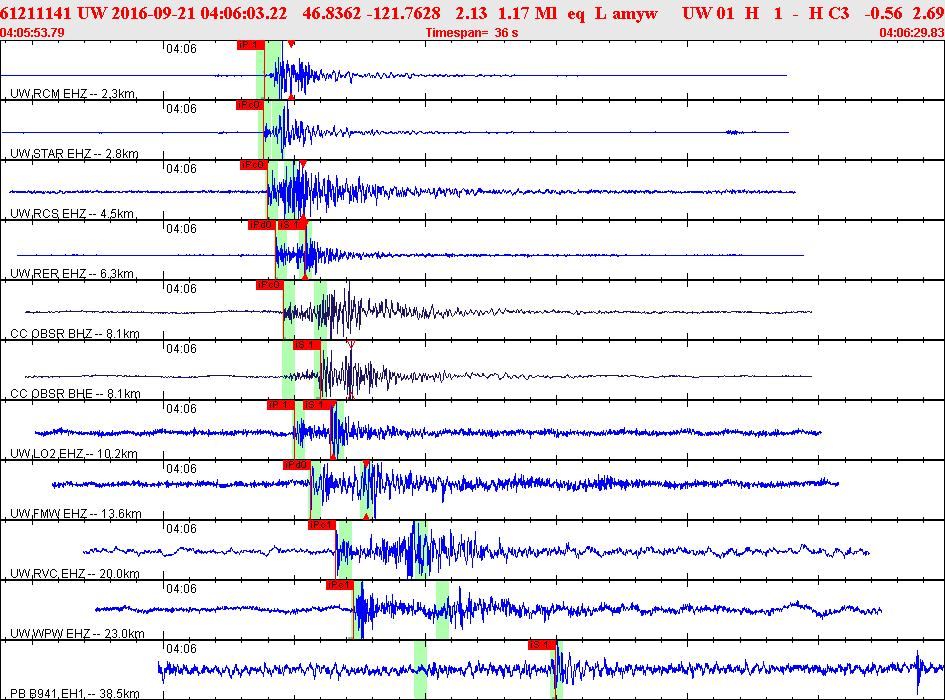The image size is (945, 700).
Task: Select station label PB B941 EH1 -- 38.5km
Action: [75, 693]
